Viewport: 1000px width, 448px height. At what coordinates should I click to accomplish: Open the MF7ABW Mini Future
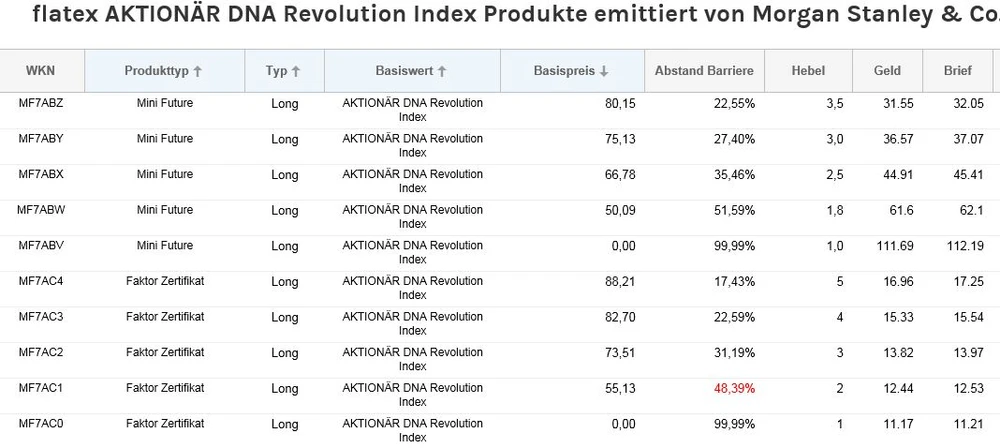(x=41, y=209)
